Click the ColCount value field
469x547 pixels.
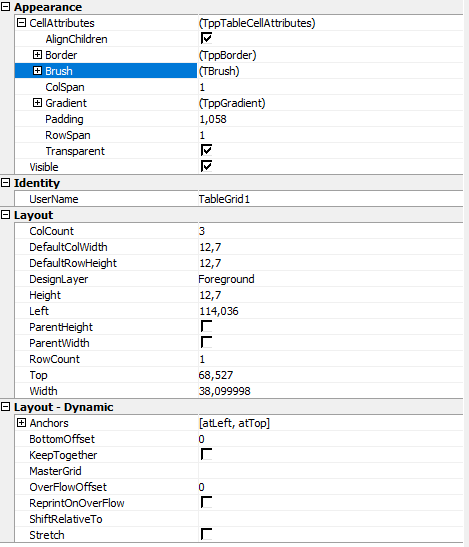tap(330, 231)
